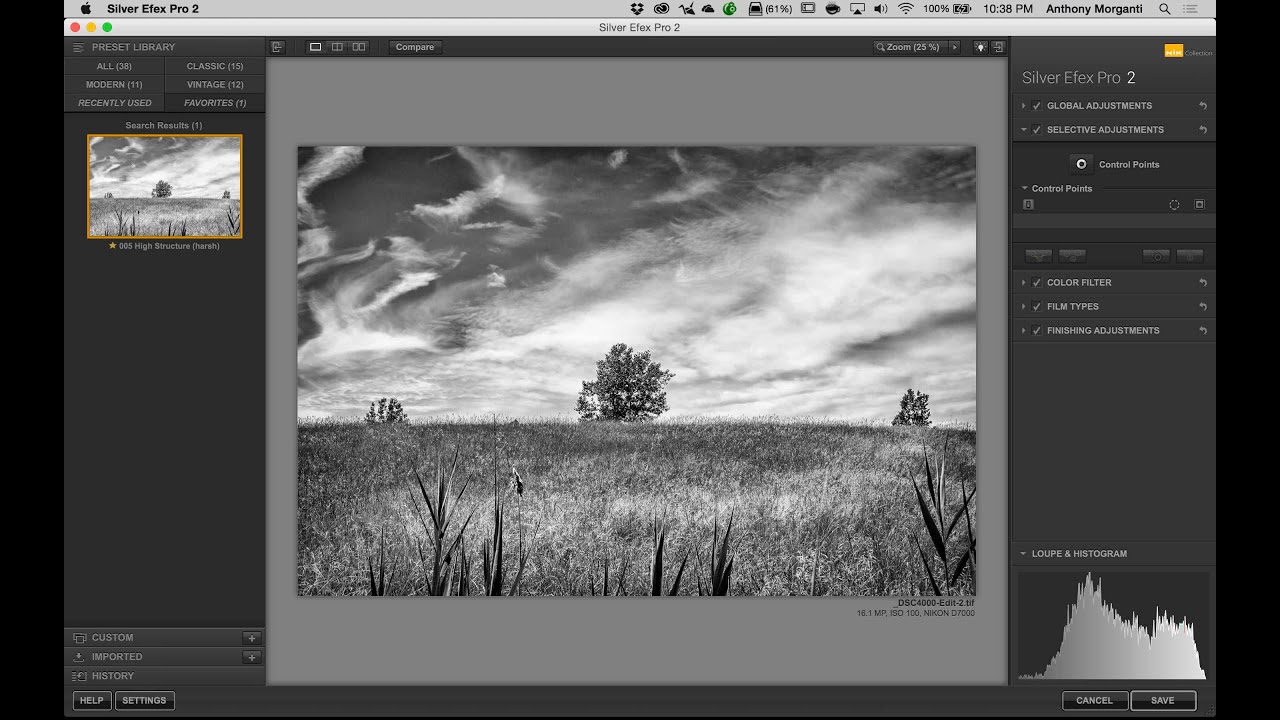
Task: Select split preview view mode
Action: tap(337, 47)
